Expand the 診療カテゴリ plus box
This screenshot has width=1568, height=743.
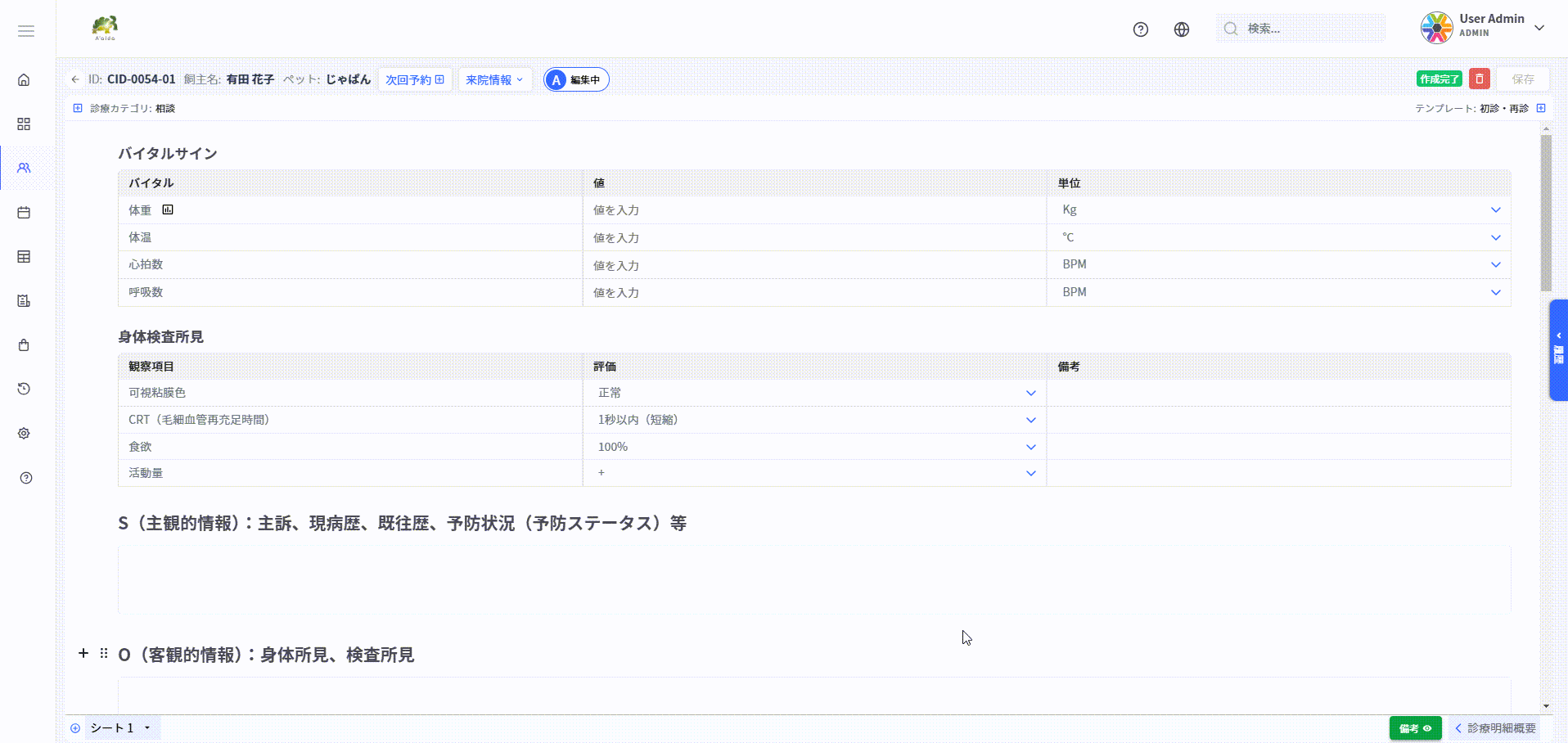(78, 108)
